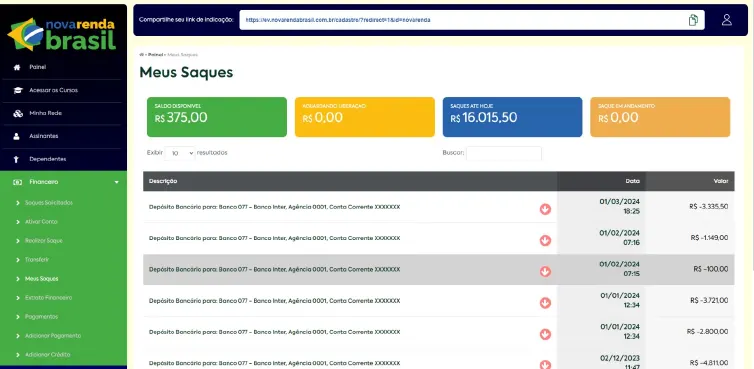Go to Realizar Saque in the sidebar
Image resolution: width=754 pixels, height=369 pixels.
pyautogui.click(x=44, y=241)
